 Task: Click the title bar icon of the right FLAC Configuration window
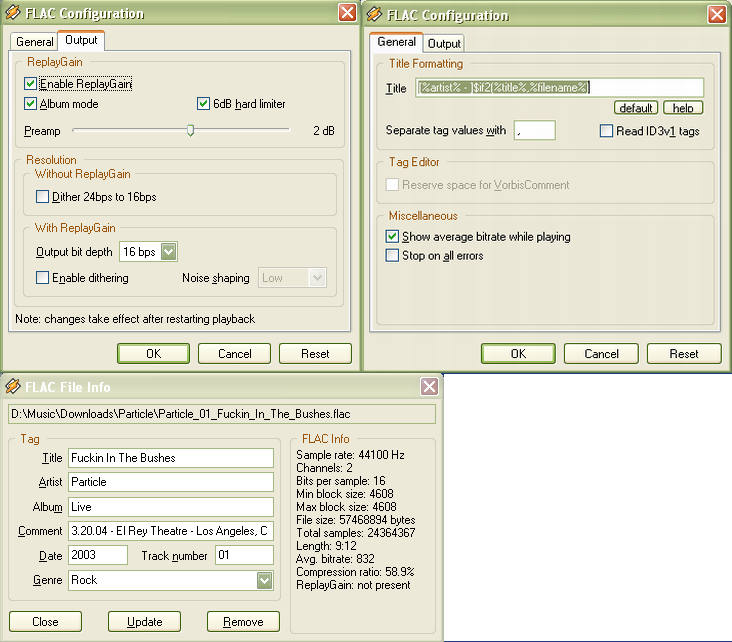[x=374, y=14]
